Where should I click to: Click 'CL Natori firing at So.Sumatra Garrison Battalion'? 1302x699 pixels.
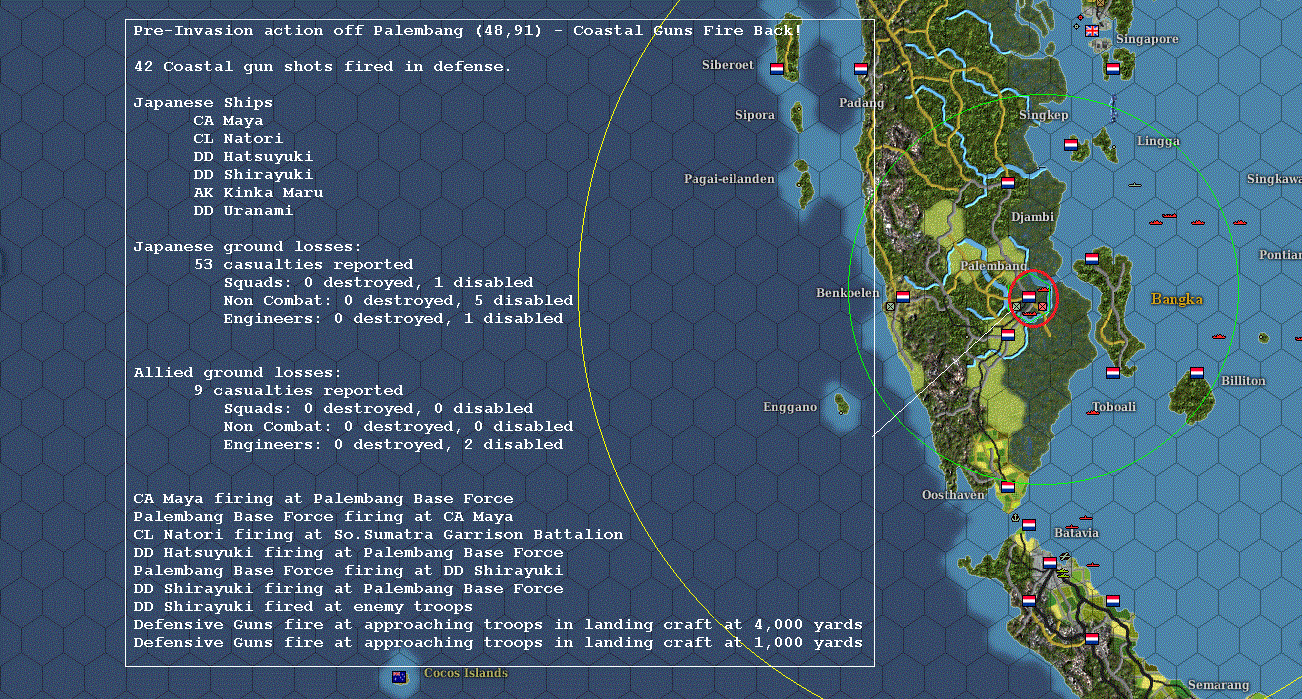(378, 534)
